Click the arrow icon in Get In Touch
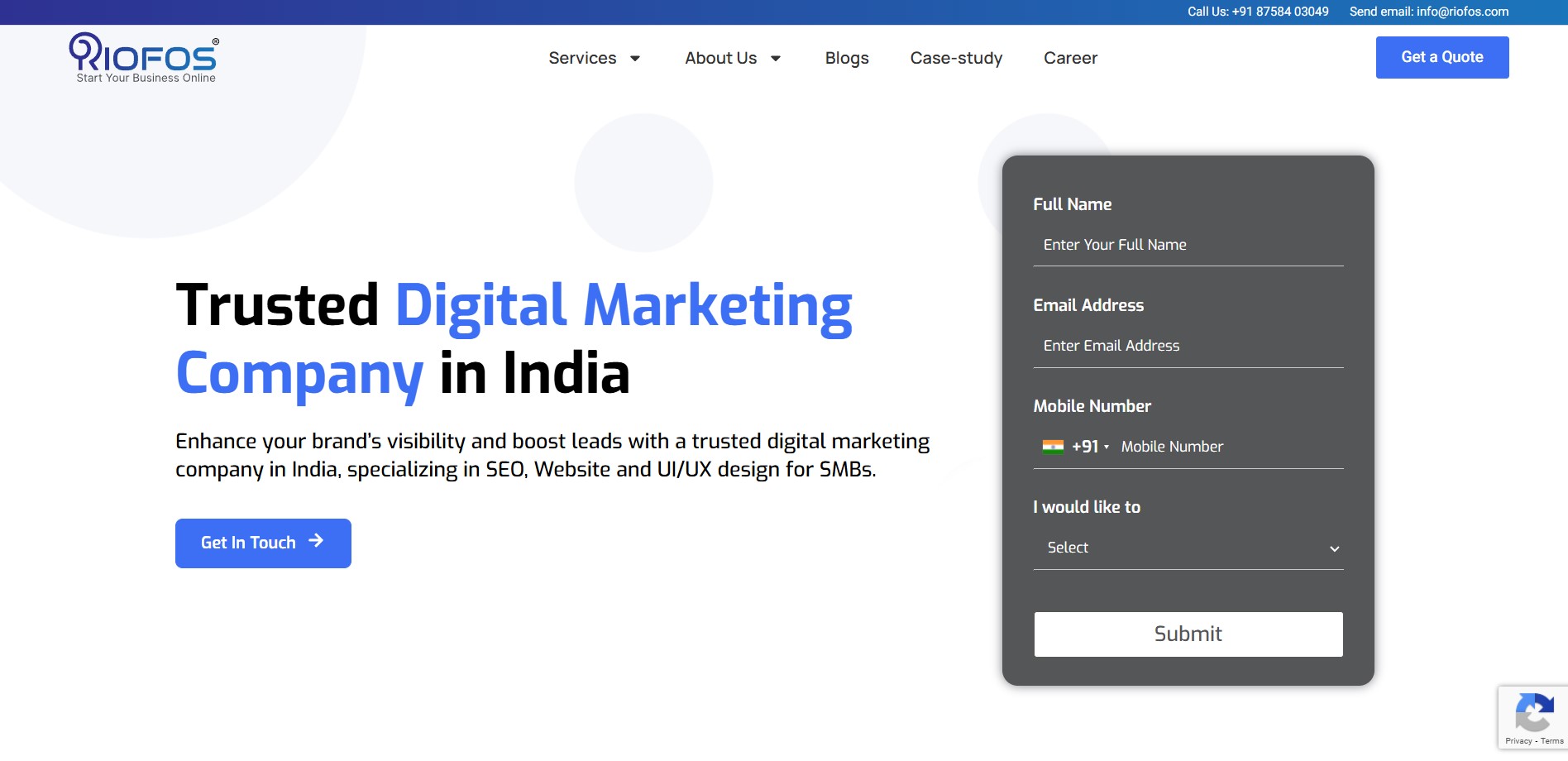The image size is (1568, 761). (316, 541)
